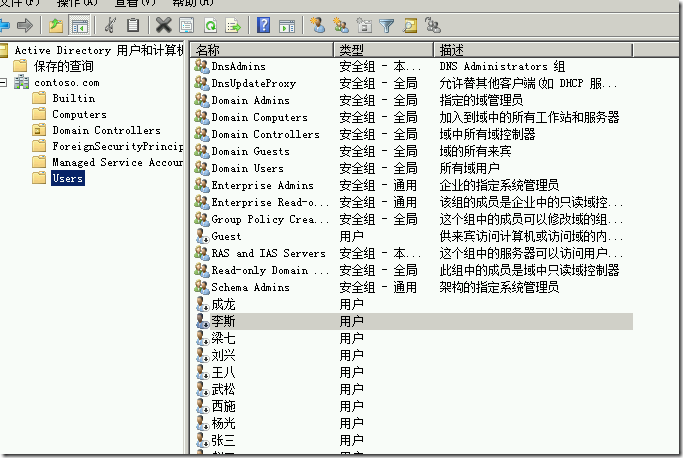The image size is (683, 458).
Task: Collapse the contoso.com tree node
Action: (x=3, y=82)
